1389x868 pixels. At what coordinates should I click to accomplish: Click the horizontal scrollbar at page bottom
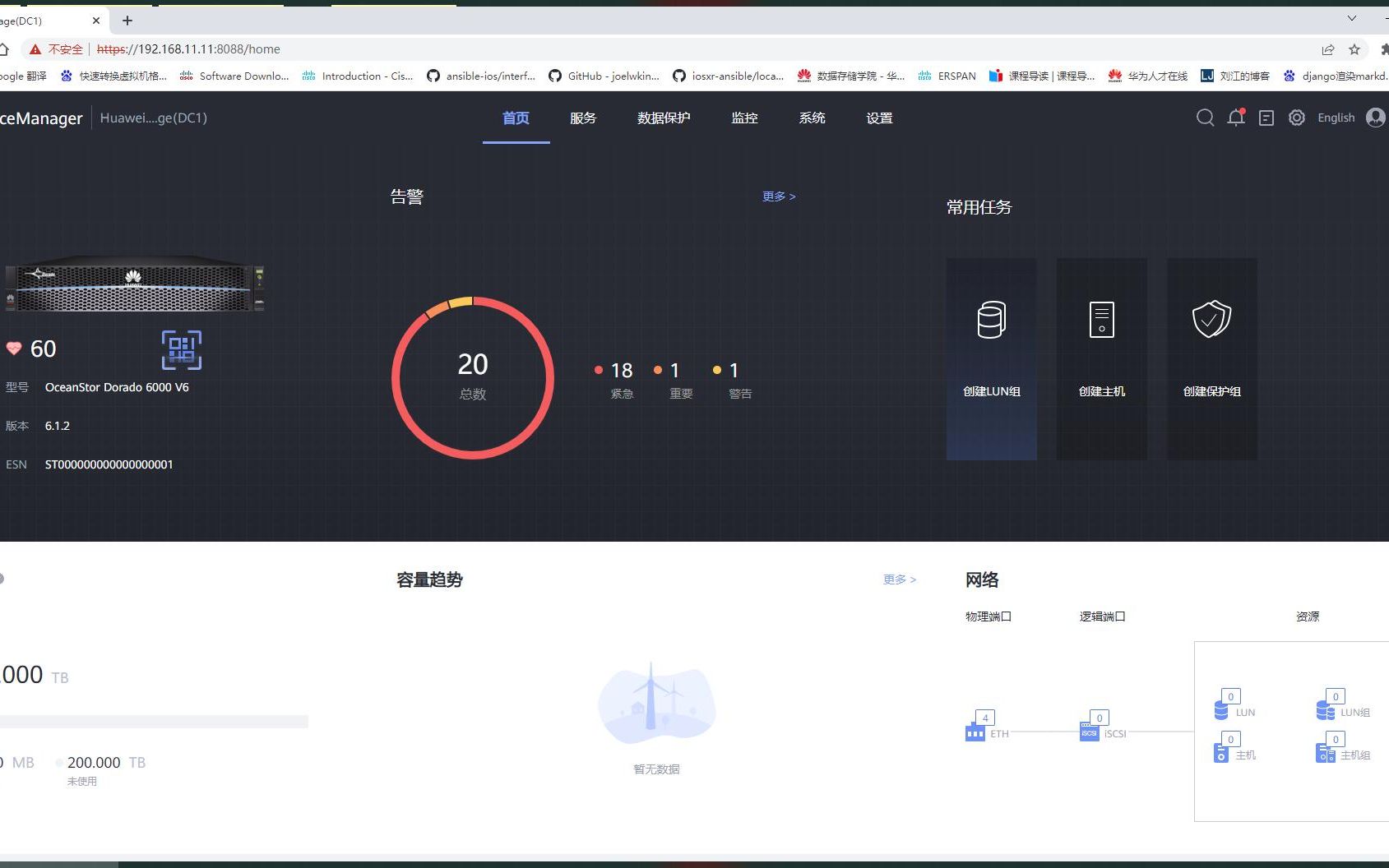click(59, 864)
